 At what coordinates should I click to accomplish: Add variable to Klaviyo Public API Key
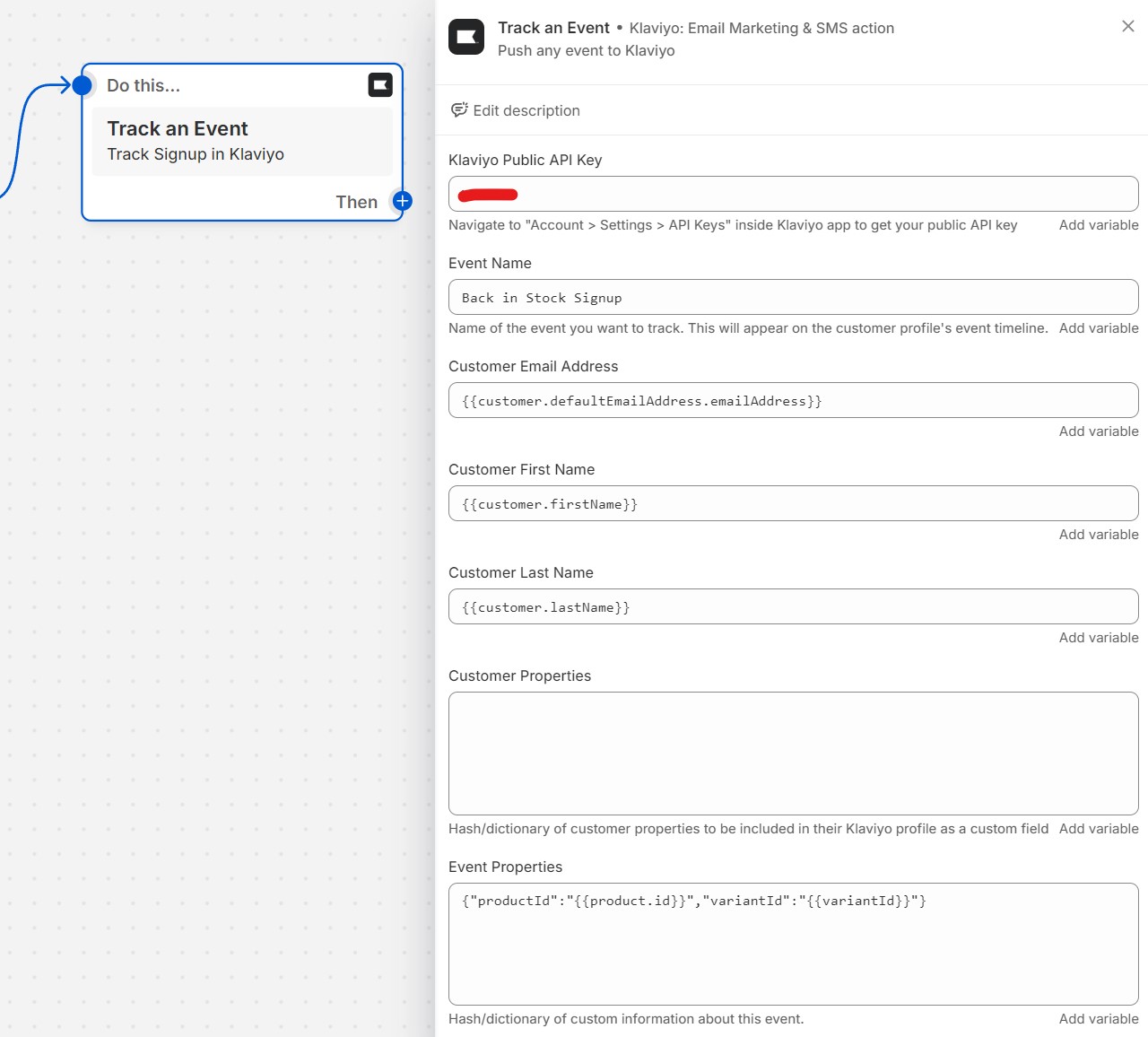pos(1099,225)
